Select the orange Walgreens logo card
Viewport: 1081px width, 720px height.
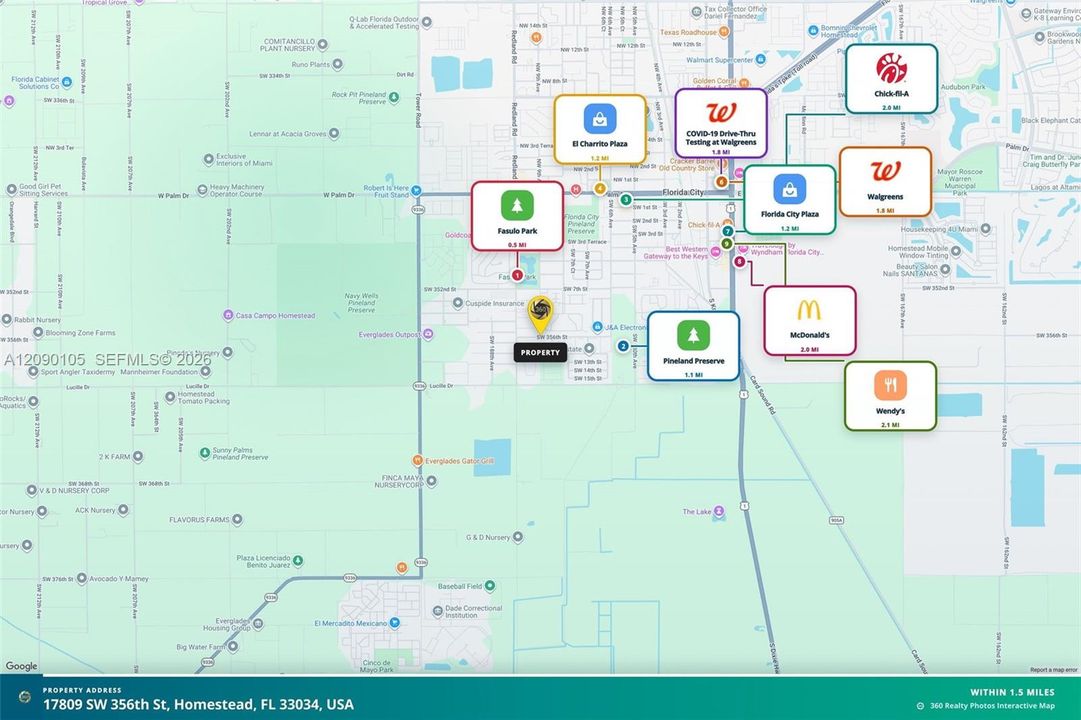pyautogui.click(x=885, y=182)
